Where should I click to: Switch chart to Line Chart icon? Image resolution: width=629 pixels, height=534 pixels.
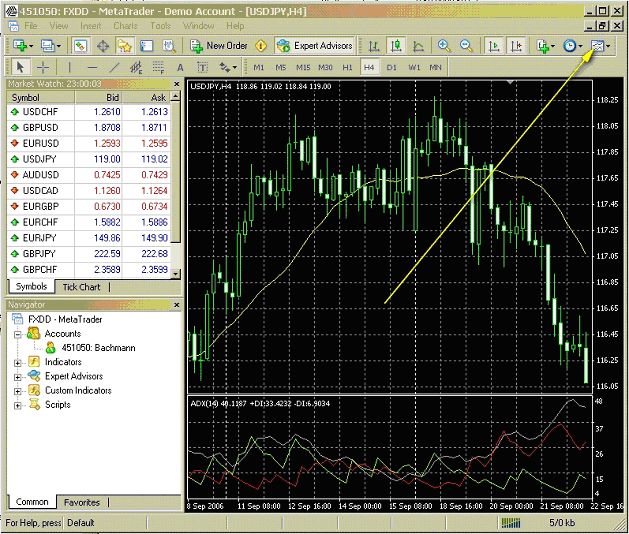(418, 46)
